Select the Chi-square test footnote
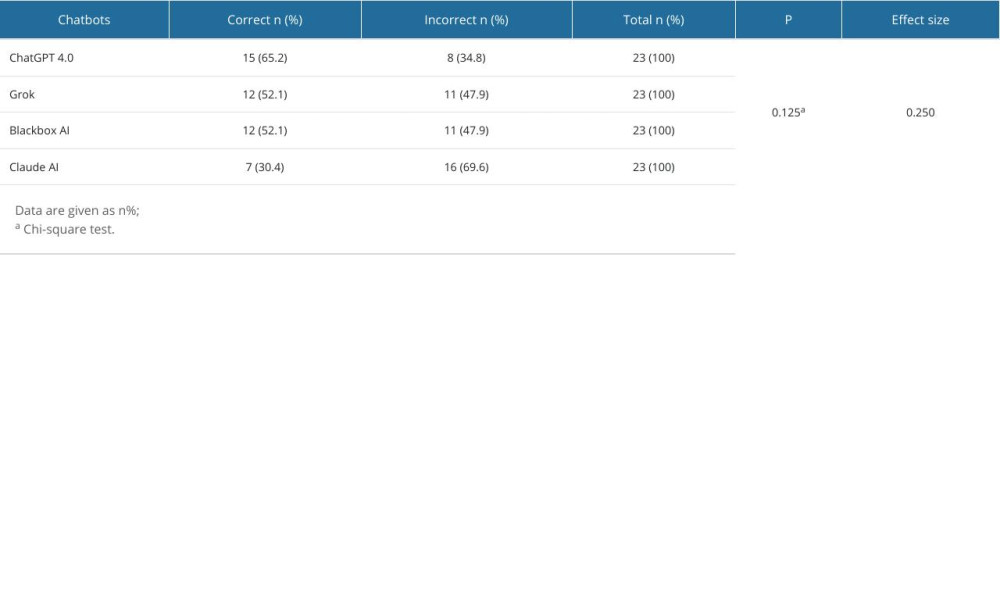Screen dimensions: 1000x600 [x=65, y=229]
